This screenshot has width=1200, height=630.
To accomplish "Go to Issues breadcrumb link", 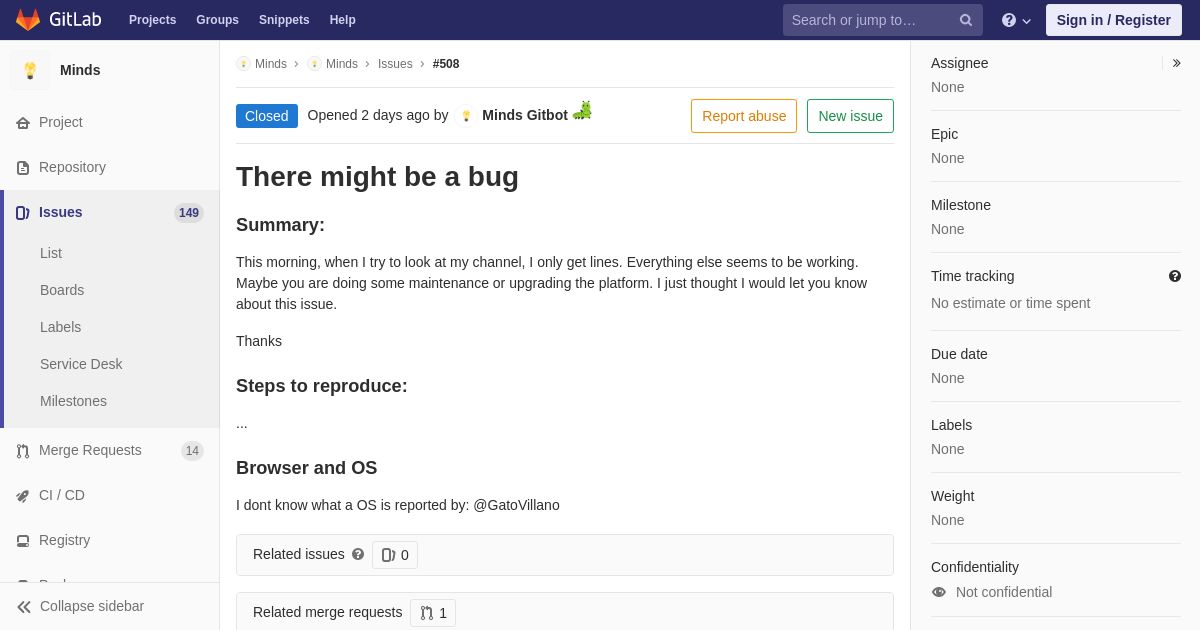I will point(395,64).
